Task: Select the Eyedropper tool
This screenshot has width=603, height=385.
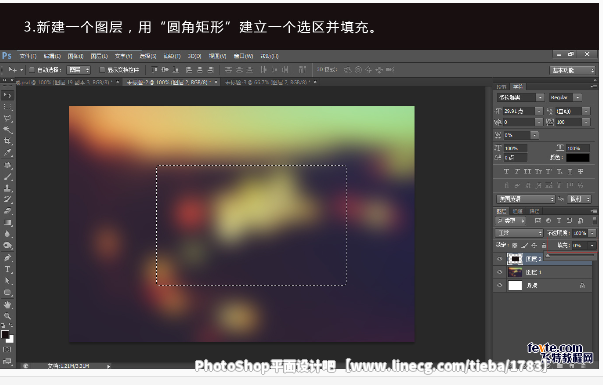Action: pos(7,153)
